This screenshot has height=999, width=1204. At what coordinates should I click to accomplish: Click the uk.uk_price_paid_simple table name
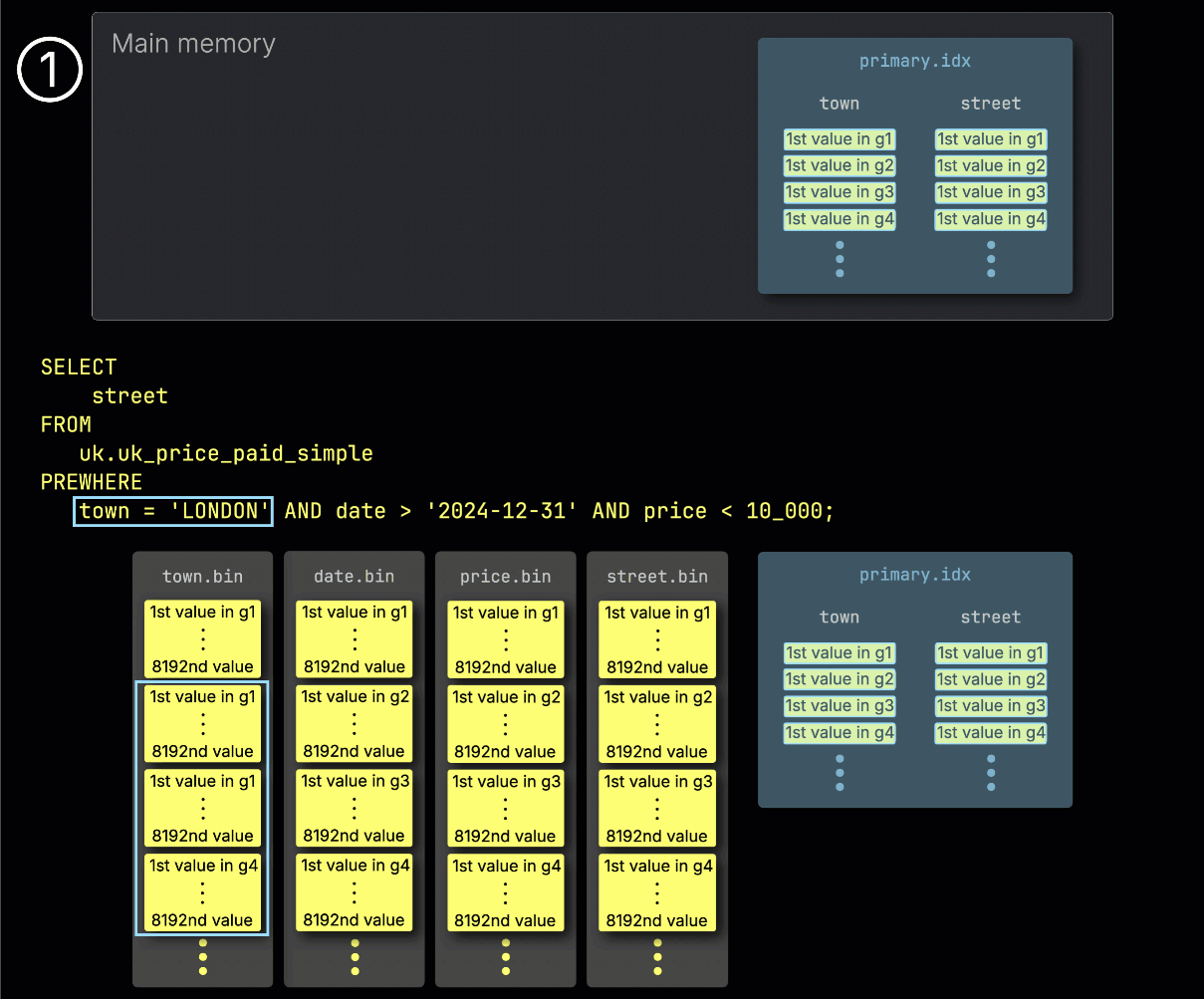[x=226, y=453]
